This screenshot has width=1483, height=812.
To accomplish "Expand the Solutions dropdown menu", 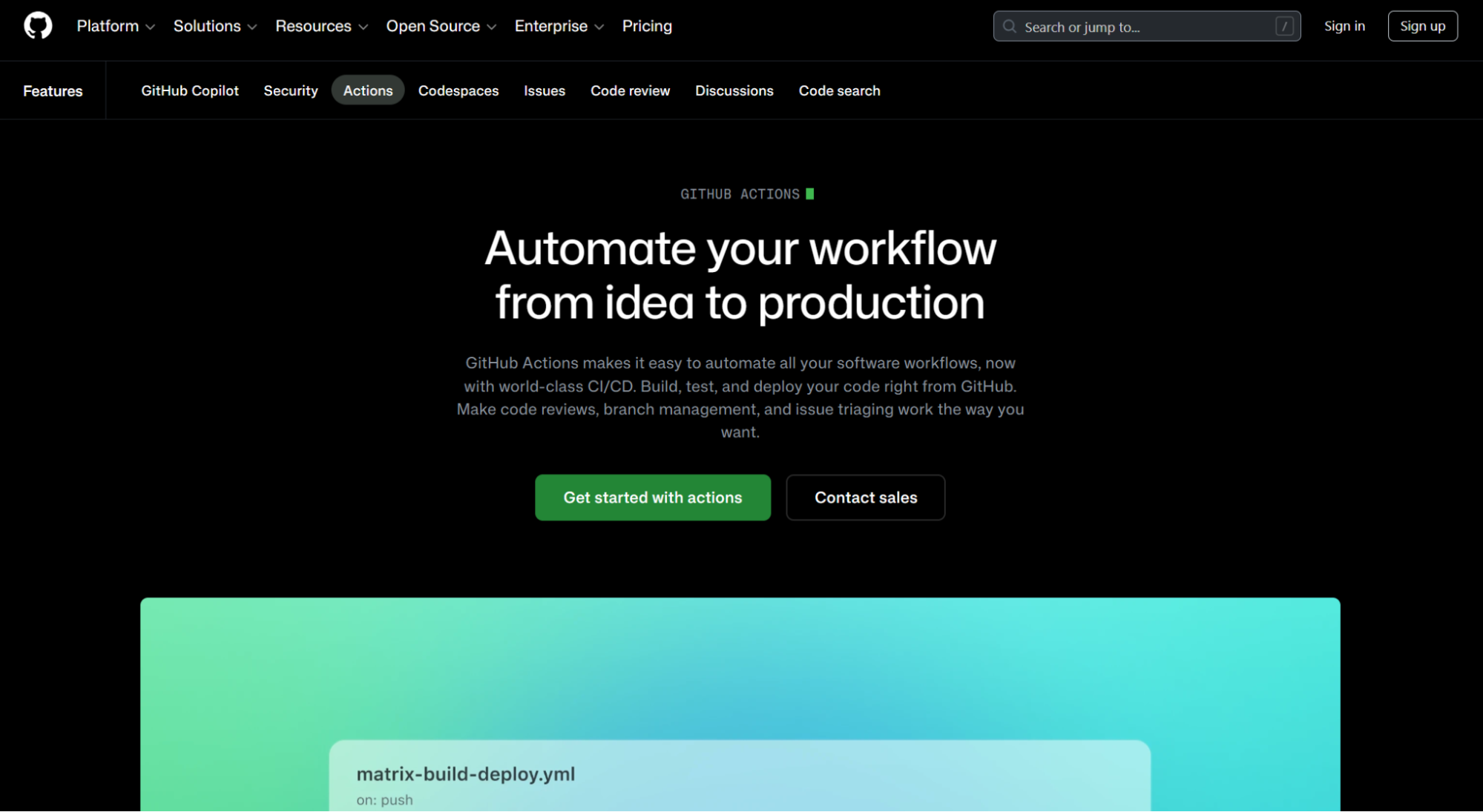I will [214, 26].
